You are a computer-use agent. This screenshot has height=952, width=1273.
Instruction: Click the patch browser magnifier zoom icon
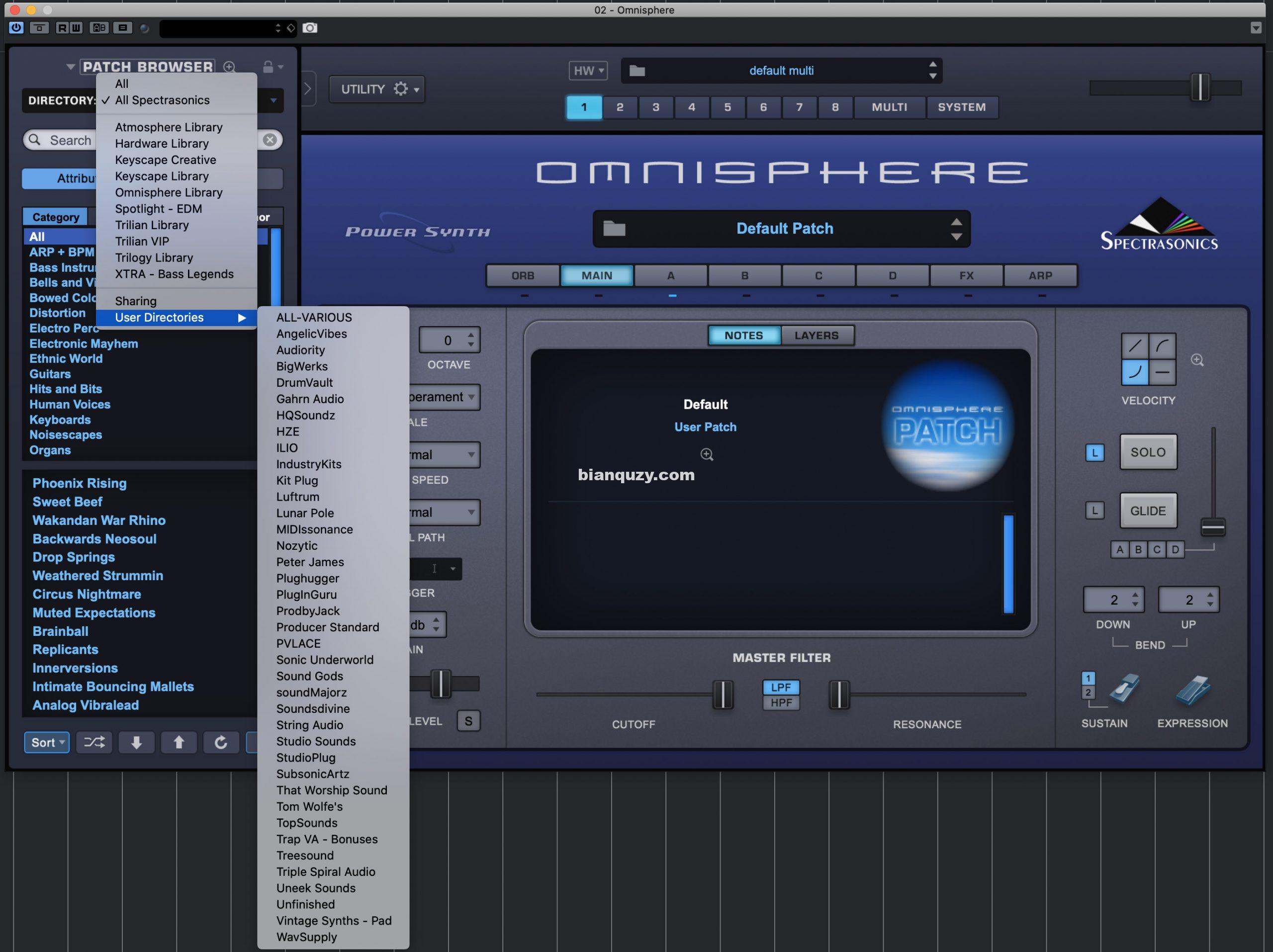click(229, 67)
